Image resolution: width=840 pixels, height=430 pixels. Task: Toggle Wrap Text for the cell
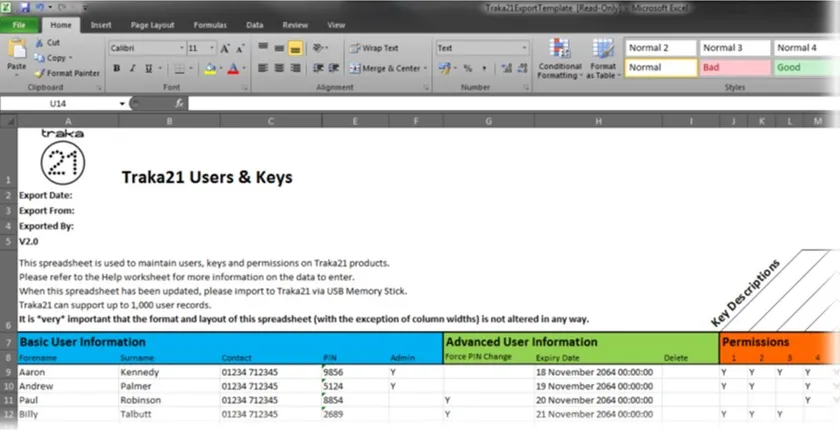pyautogui.click(x=374, y=48)
